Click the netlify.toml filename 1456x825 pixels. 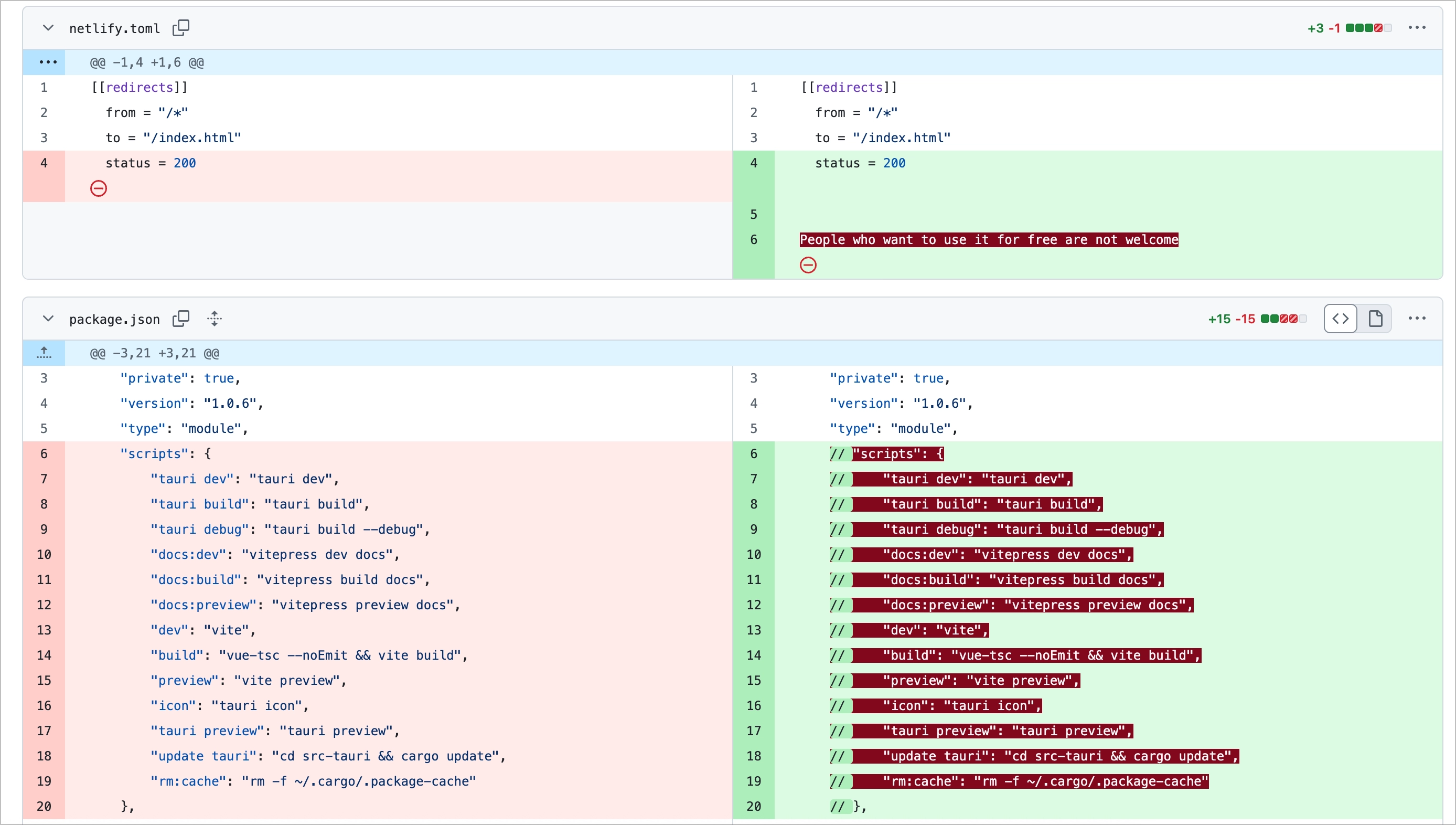[115, 28]
